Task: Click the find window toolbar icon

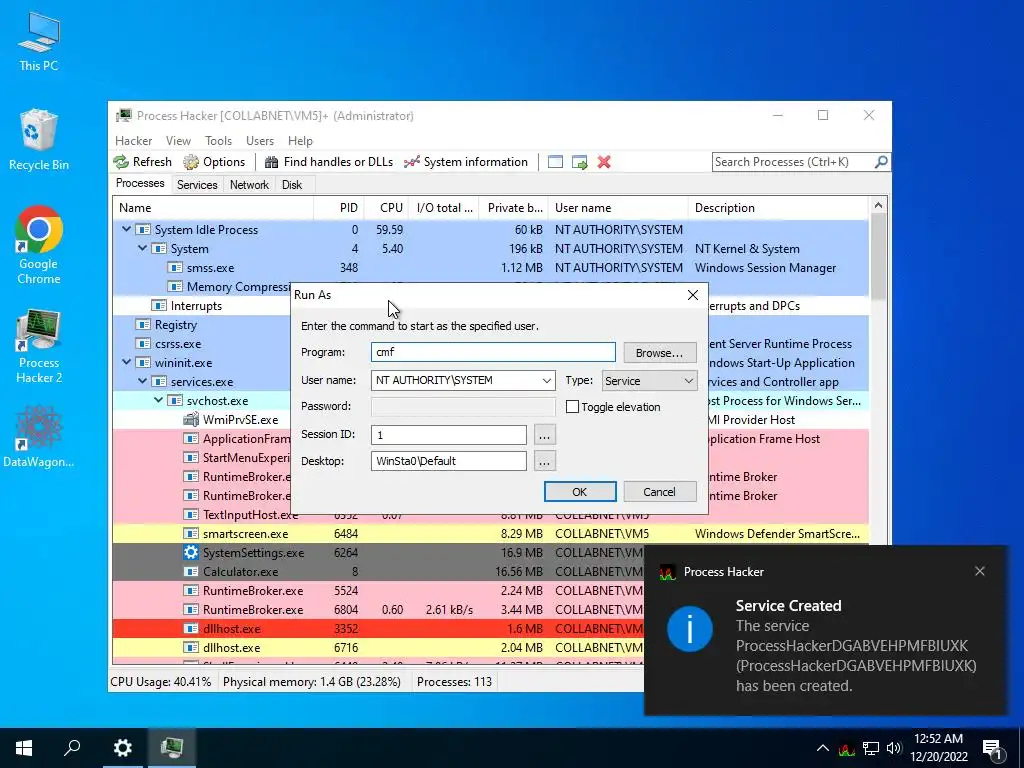Action: coord(555,162)
